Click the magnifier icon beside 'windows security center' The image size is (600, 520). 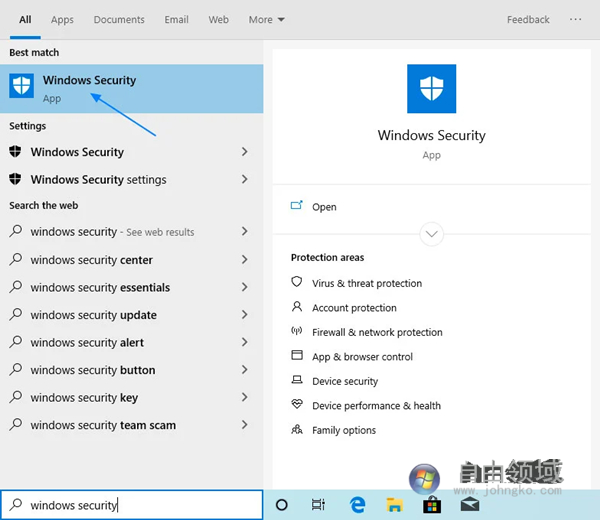(16, 259)
